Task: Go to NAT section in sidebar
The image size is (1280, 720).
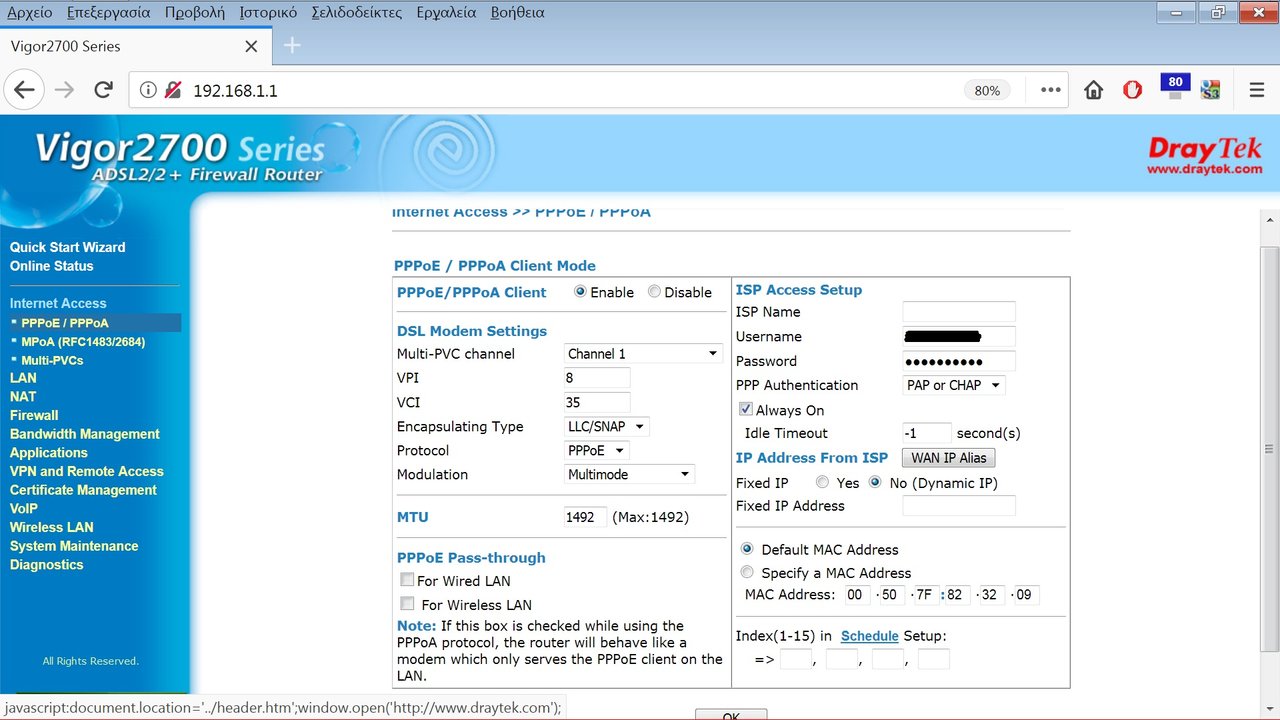Action: click(23, 397)
